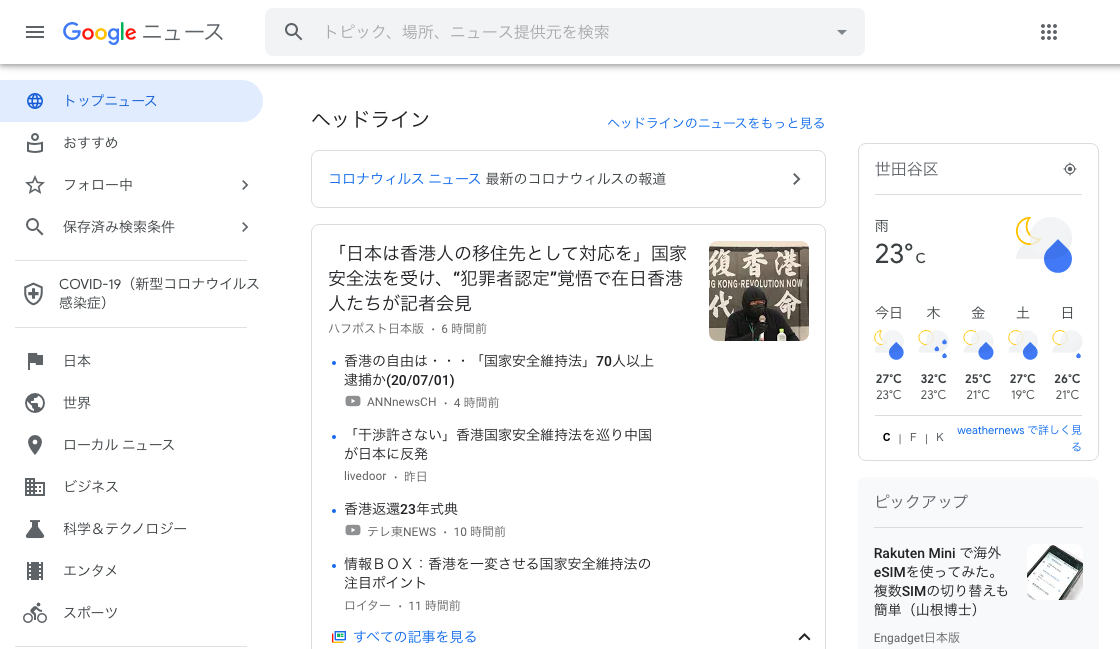
Task: Open 香港返還23年式典 article
Action: click(x=401, y=509)
